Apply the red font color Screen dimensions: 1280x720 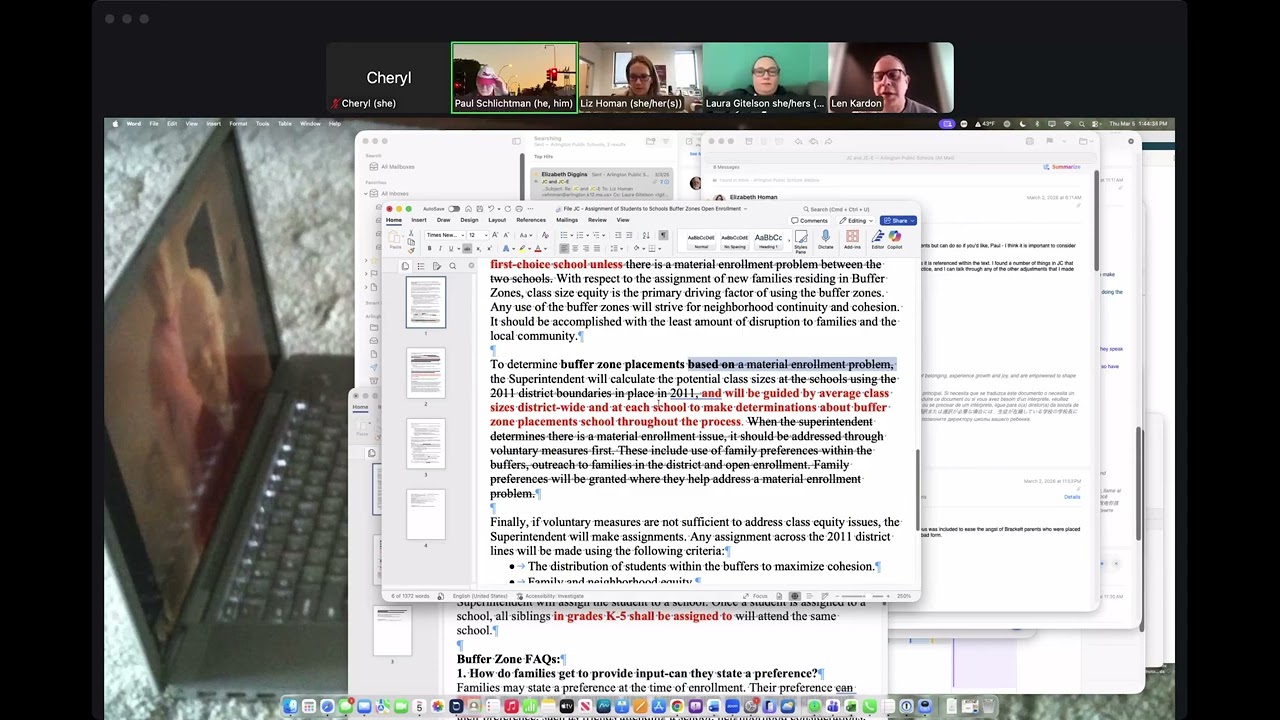coord(538,248)
